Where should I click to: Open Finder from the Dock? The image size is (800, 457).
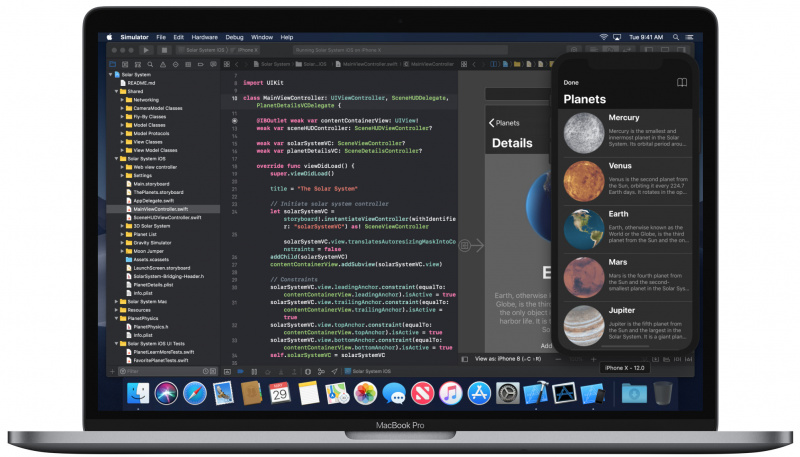(138, 393)
